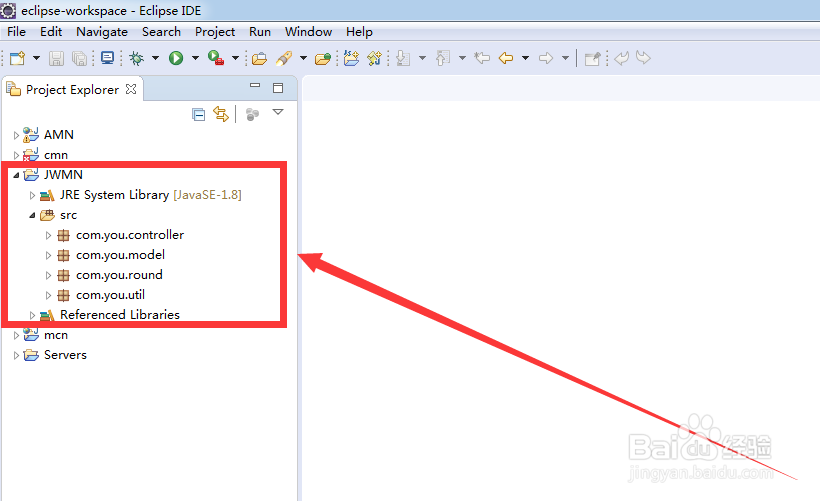
Task: Minimize the Project Explorer panel
Action: click(x=255, y=85)
